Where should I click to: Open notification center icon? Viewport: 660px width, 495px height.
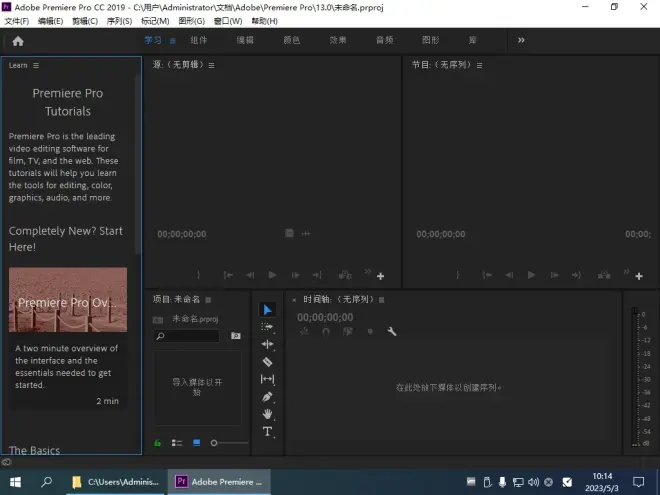coord(639,482)
